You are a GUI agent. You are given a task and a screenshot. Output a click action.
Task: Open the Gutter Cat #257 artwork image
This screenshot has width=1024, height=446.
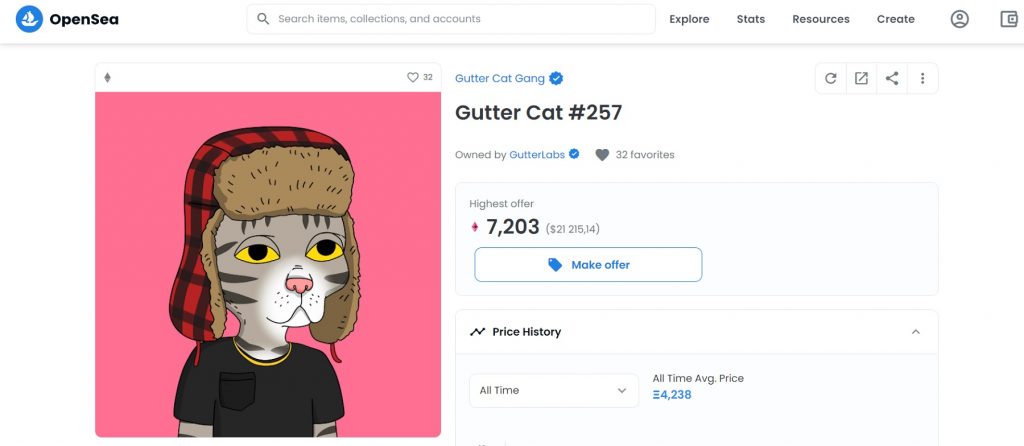[268, 264]
